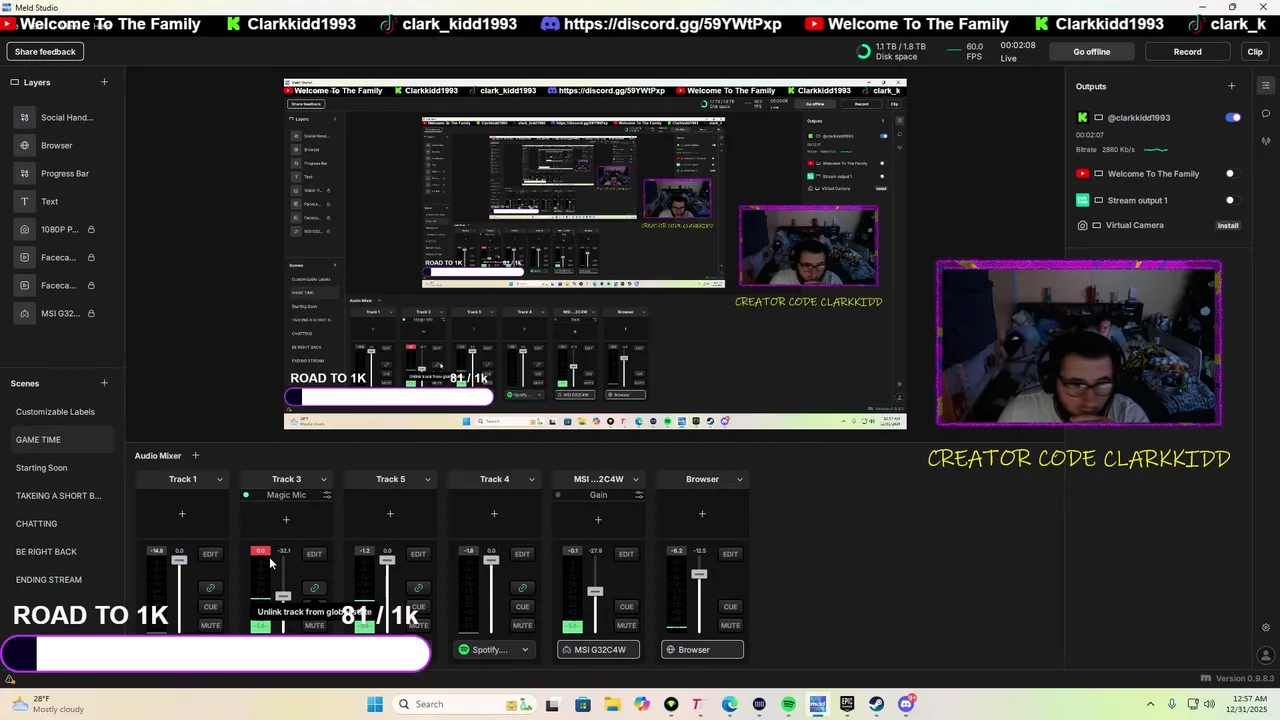Install the Virtual Camera

(x=1228, y=226)
